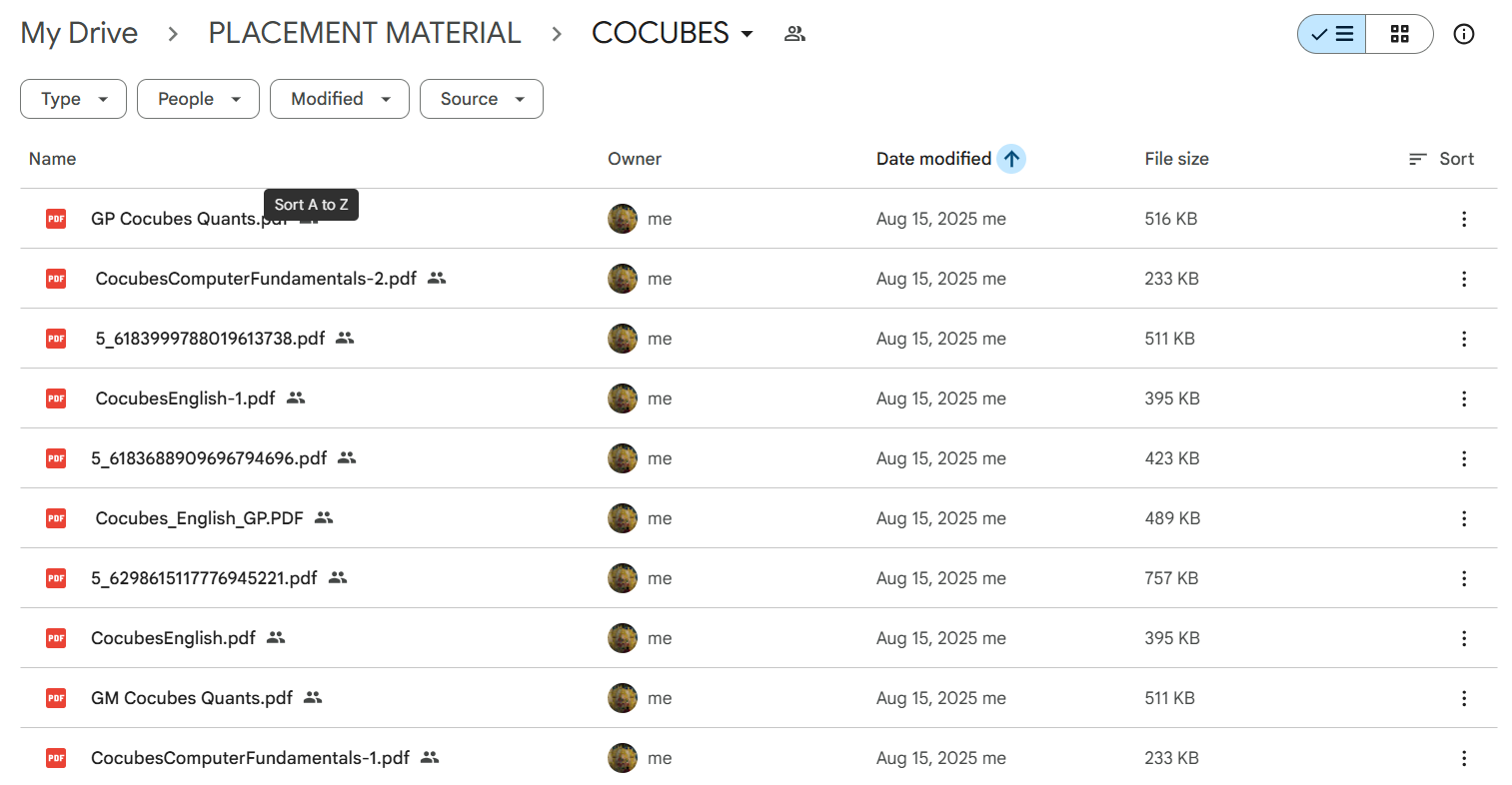
Task: Click owner avatar in the CocubesComputerFundamentals-2.pdf row
Action: click(623, 279)
